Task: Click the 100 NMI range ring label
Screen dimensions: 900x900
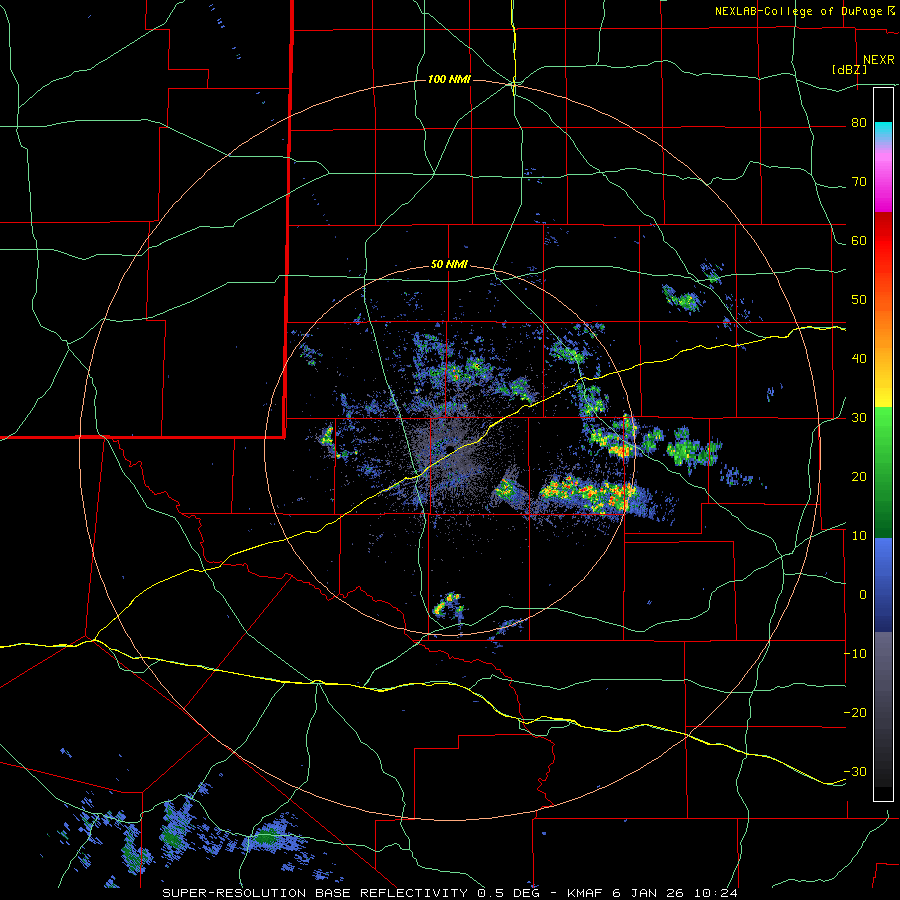Action: (x=449, y=79)
